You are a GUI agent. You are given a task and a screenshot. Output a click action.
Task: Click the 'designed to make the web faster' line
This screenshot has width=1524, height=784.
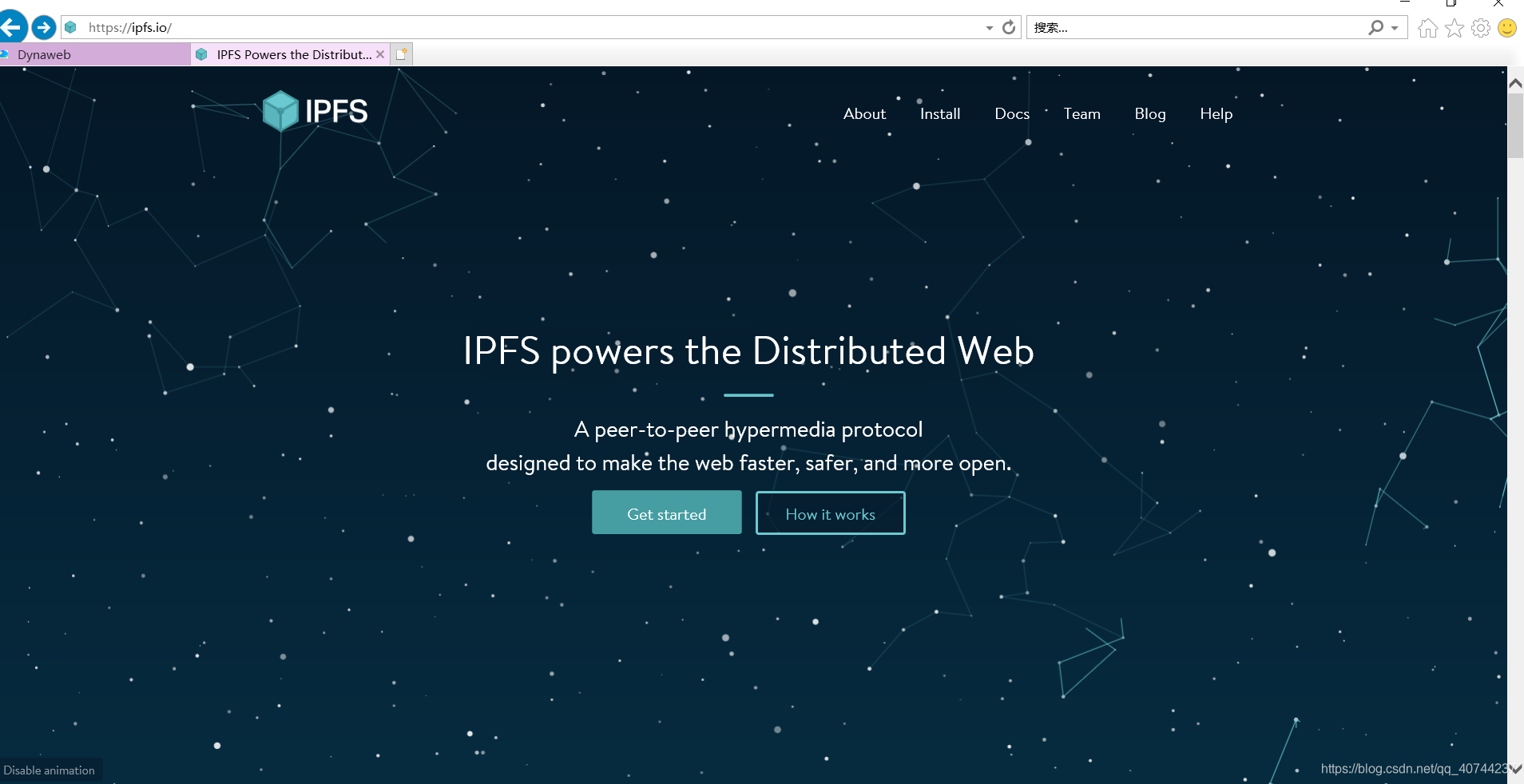pyautogui.click(x=748, y=463)
